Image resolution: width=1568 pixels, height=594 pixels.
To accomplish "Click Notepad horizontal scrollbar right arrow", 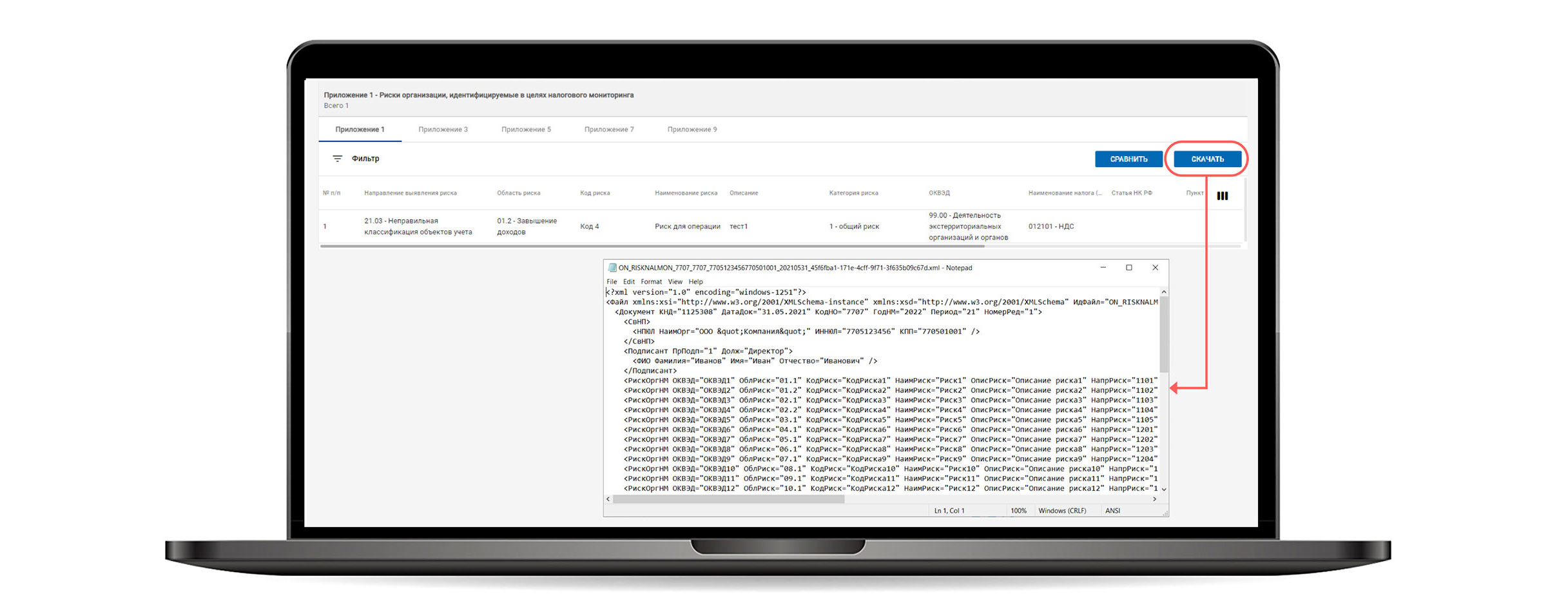I will (1154, 499).
